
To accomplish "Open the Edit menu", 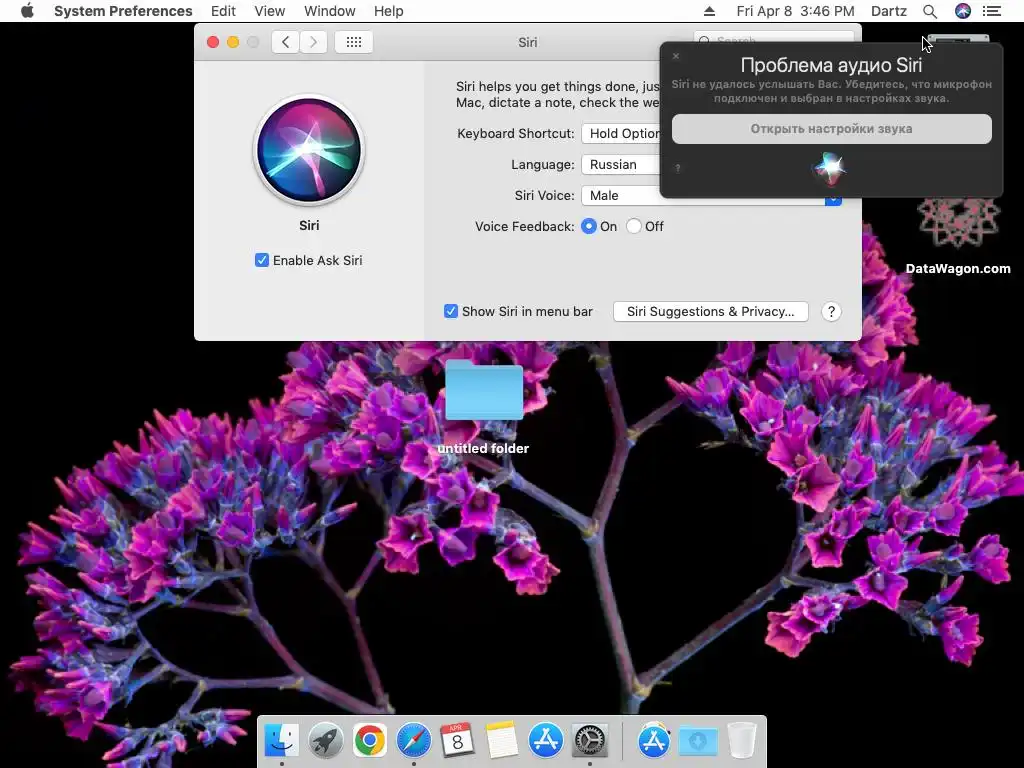I will (x=223, y=11).
